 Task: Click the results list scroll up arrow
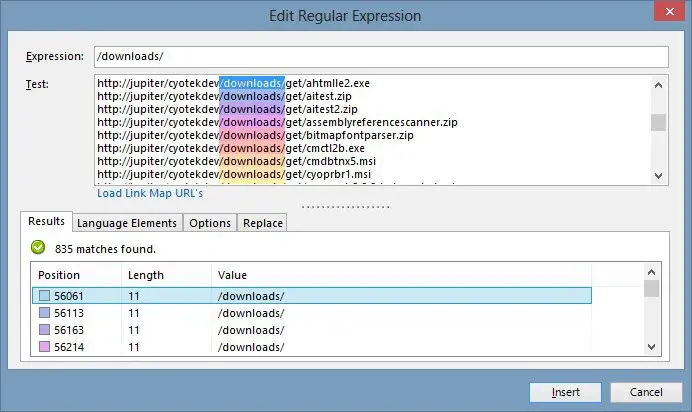(x=651, y=272)
